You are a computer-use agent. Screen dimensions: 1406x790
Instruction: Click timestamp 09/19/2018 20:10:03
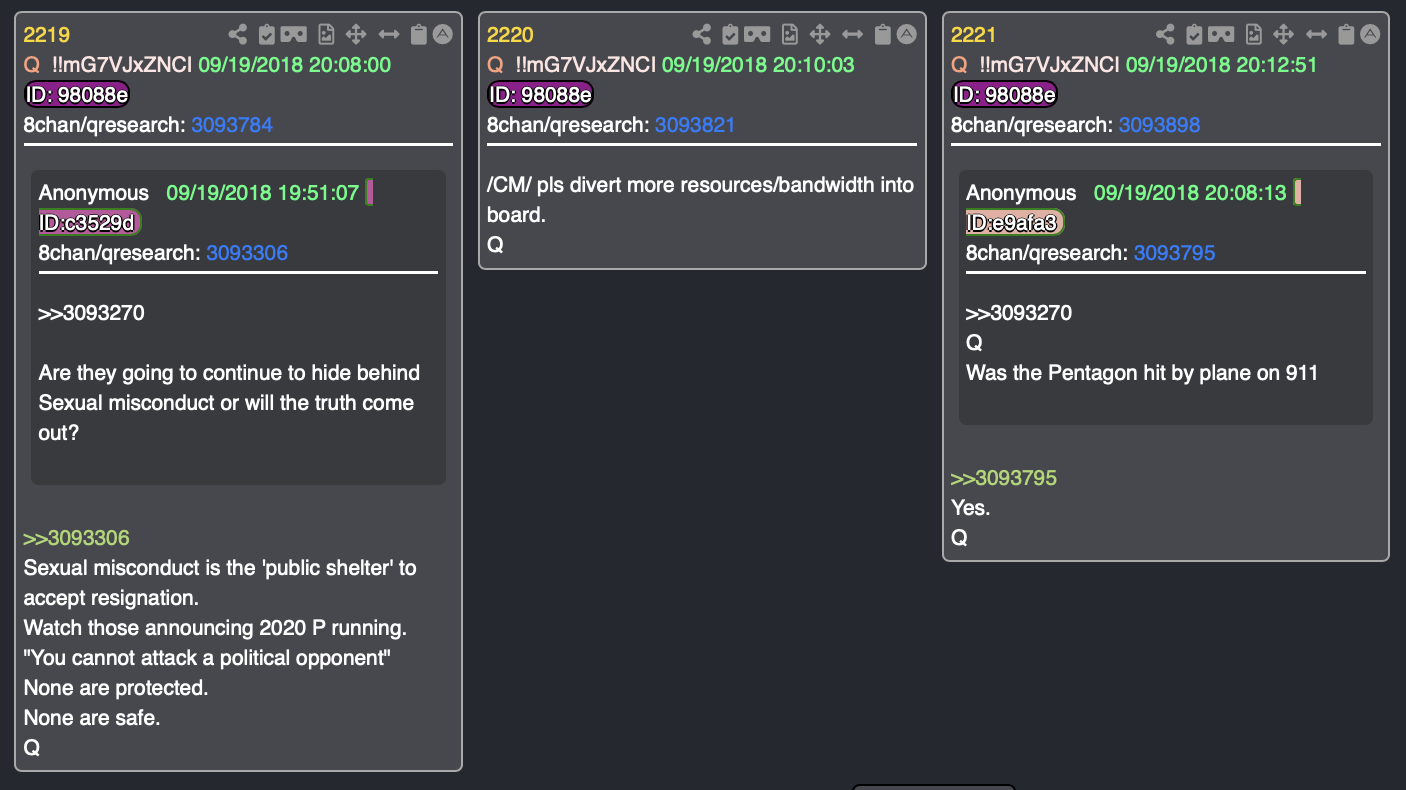point(758,65)
